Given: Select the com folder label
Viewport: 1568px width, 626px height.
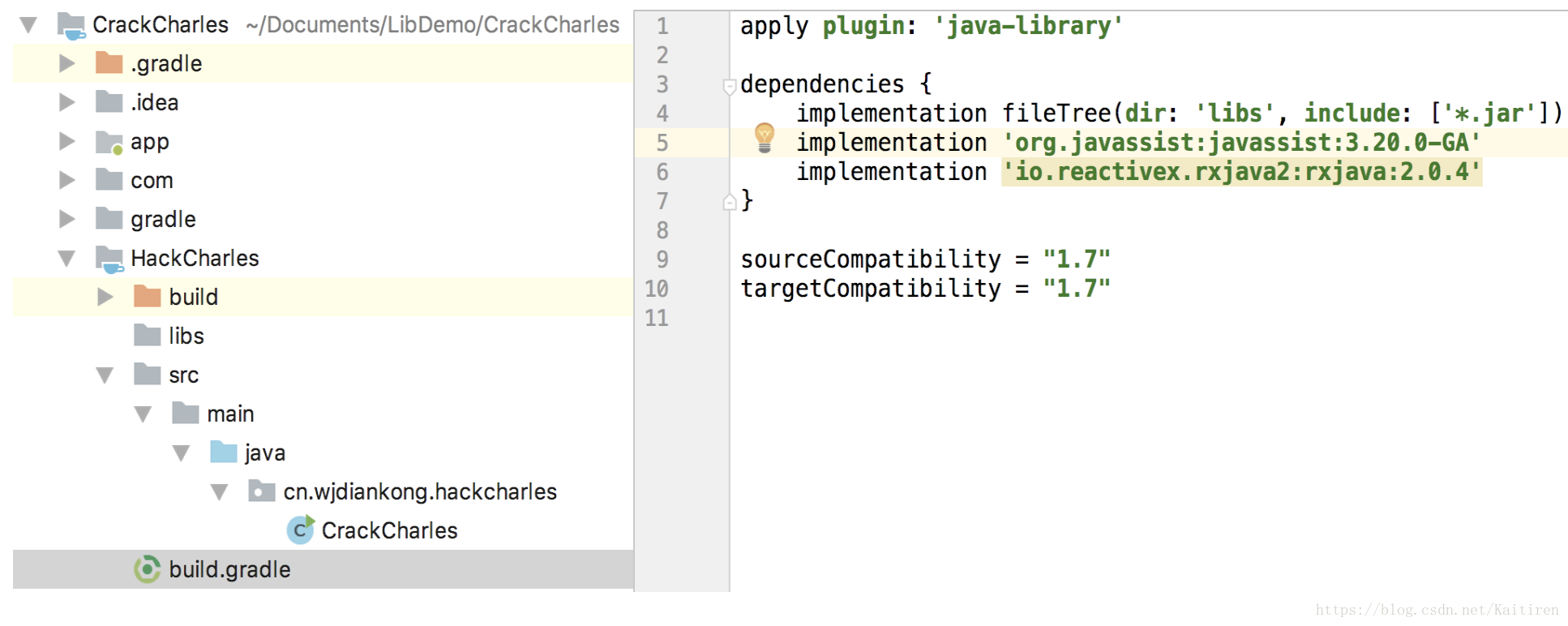Looking at the screenshot, I should pos(152,180).
